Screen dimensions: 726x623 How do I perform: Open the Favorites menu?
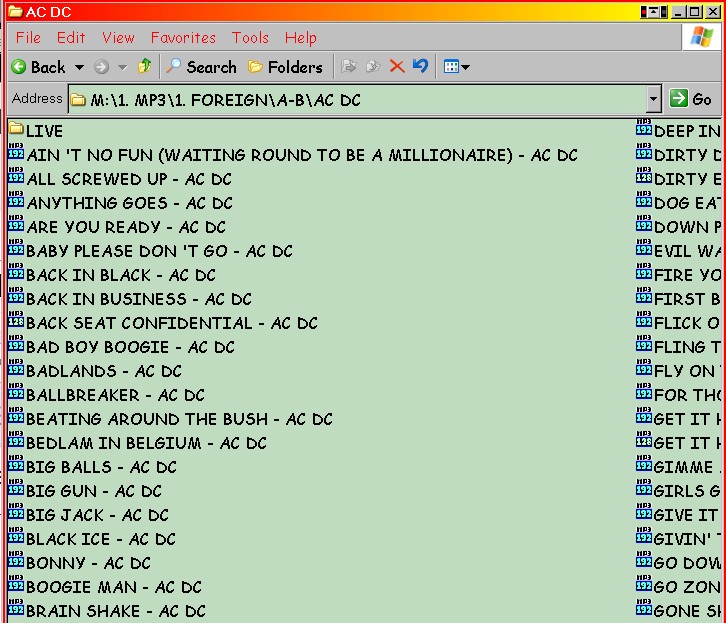coord(183,37)
